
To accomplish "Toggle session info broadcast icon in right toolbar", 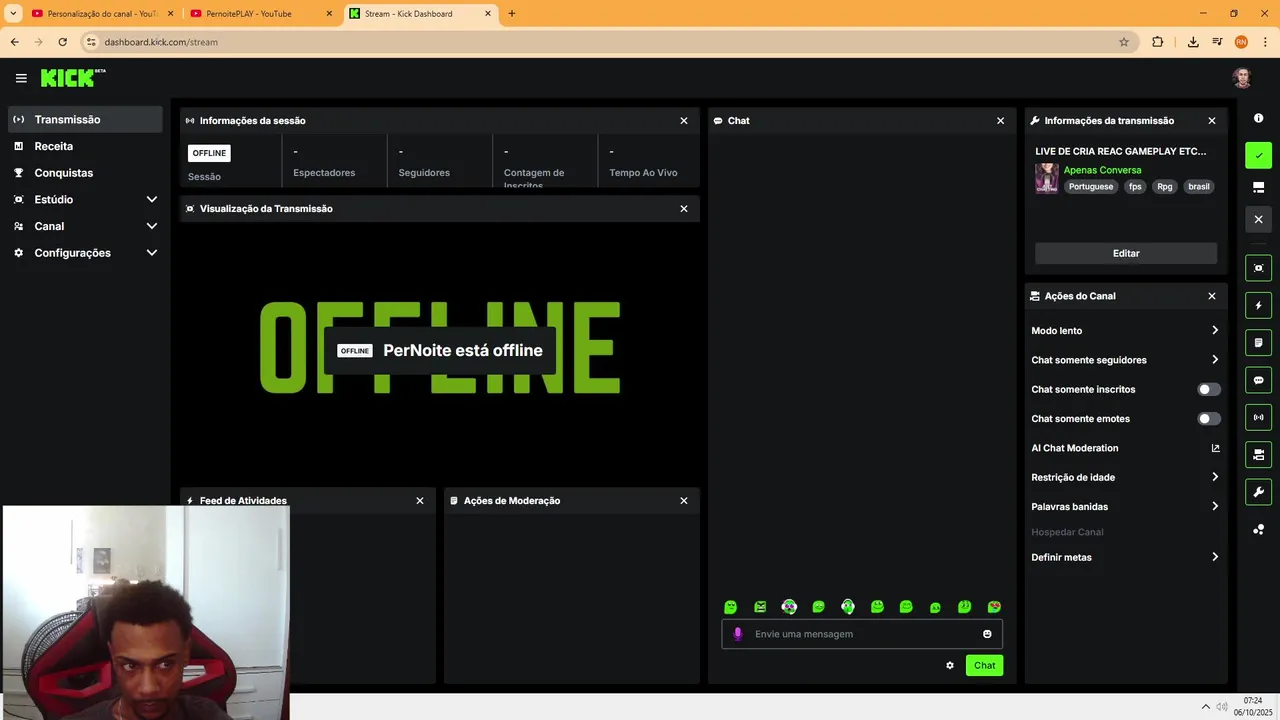I will click(1258, 417).
